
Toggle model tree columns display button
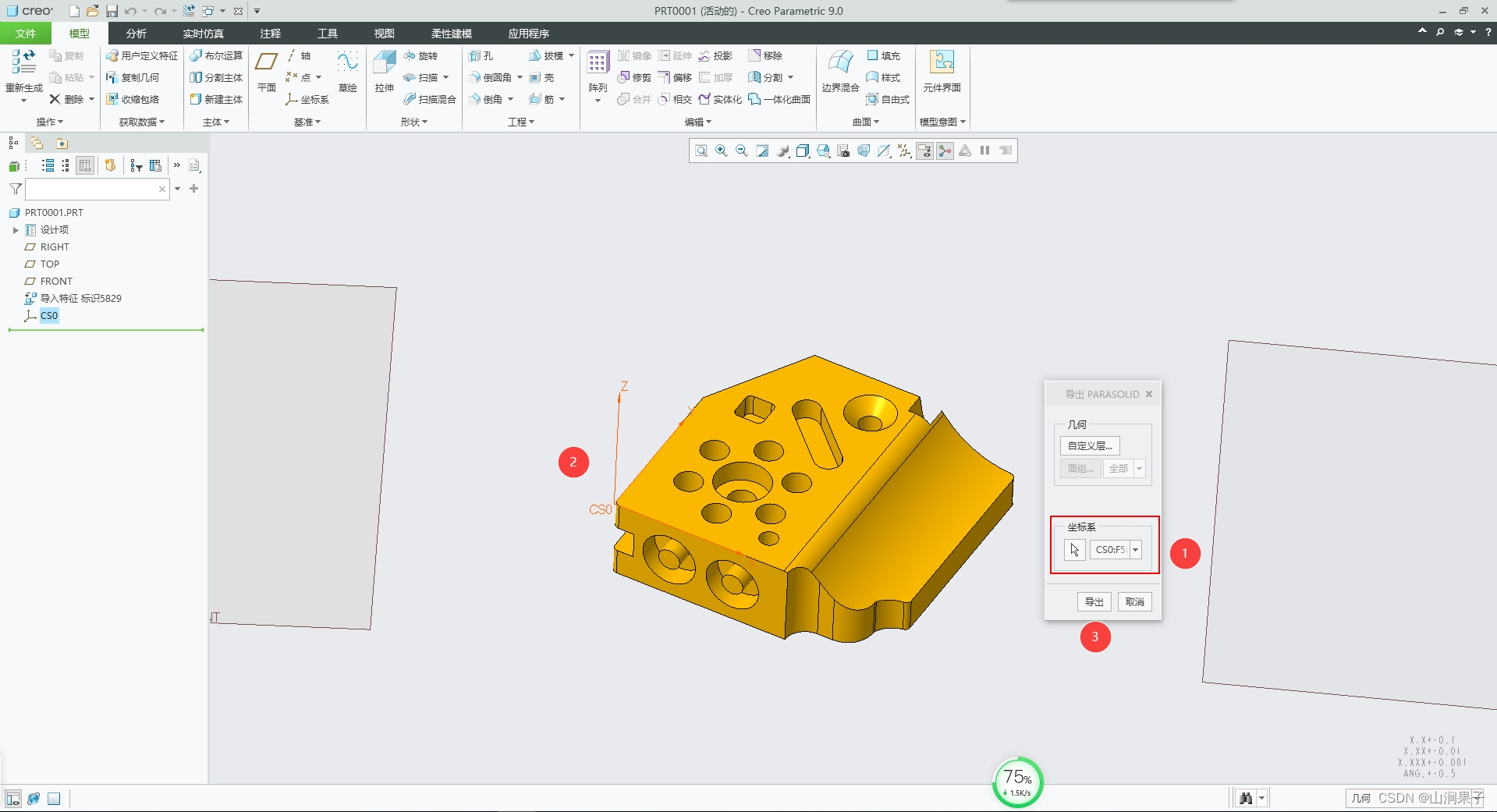pyautogui.click(x=86, y=165)
